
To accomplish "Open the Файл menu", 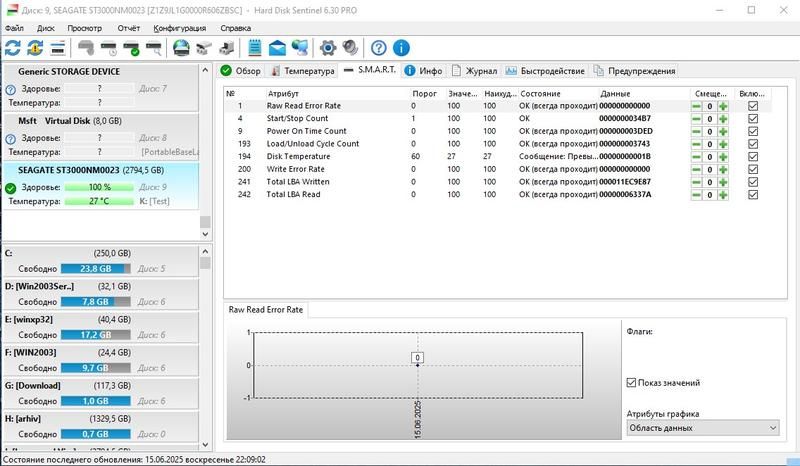I will click(x=15, y=28).
